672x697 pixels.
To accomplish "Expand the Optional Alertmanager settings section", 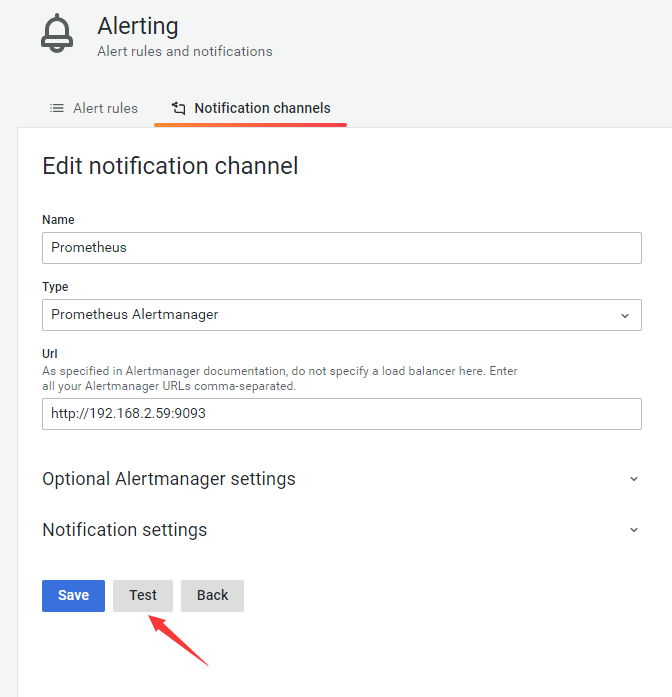I will point(341,479).
